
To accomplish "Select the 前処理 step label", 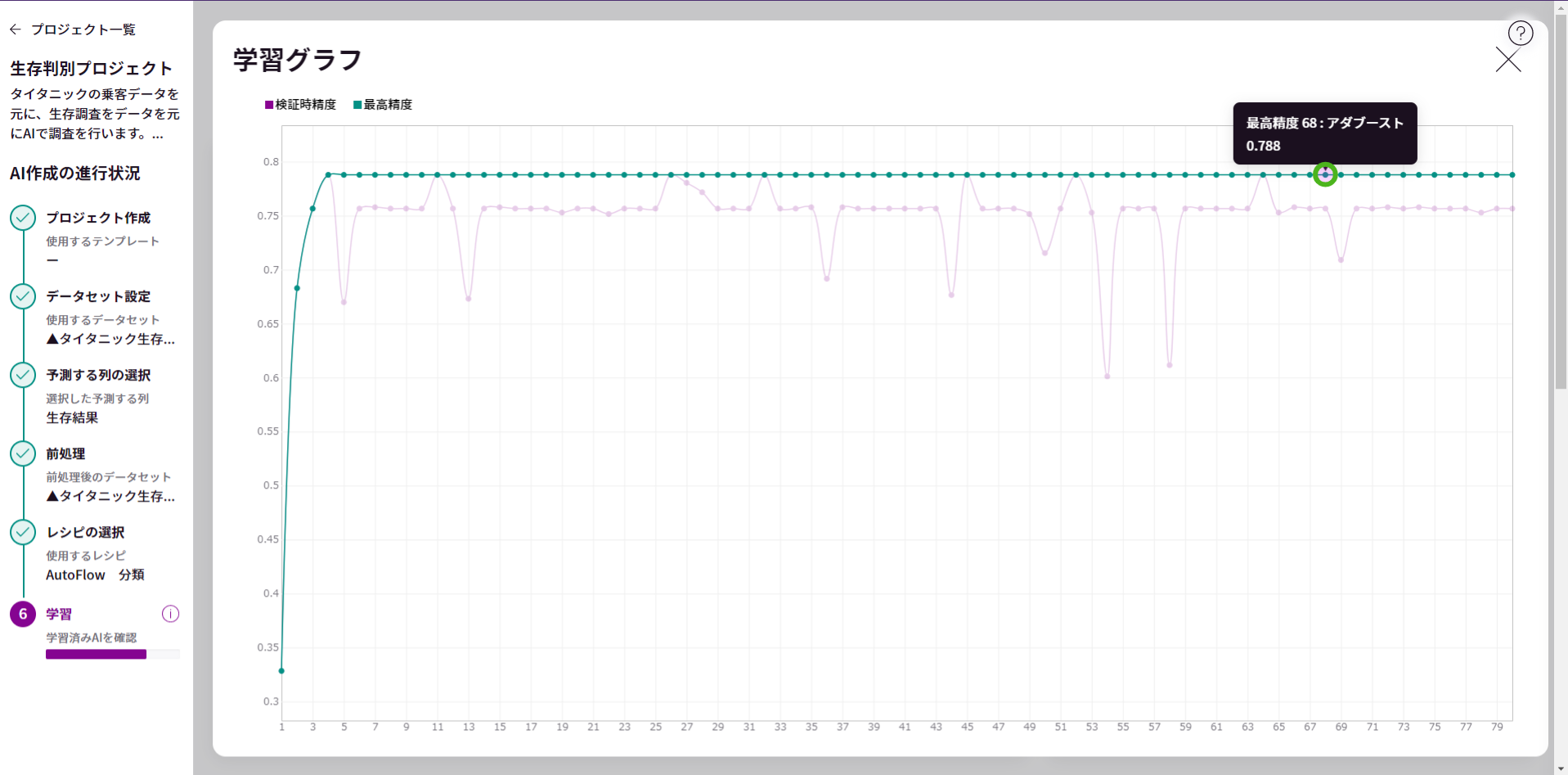I will [x=65, y=453].
